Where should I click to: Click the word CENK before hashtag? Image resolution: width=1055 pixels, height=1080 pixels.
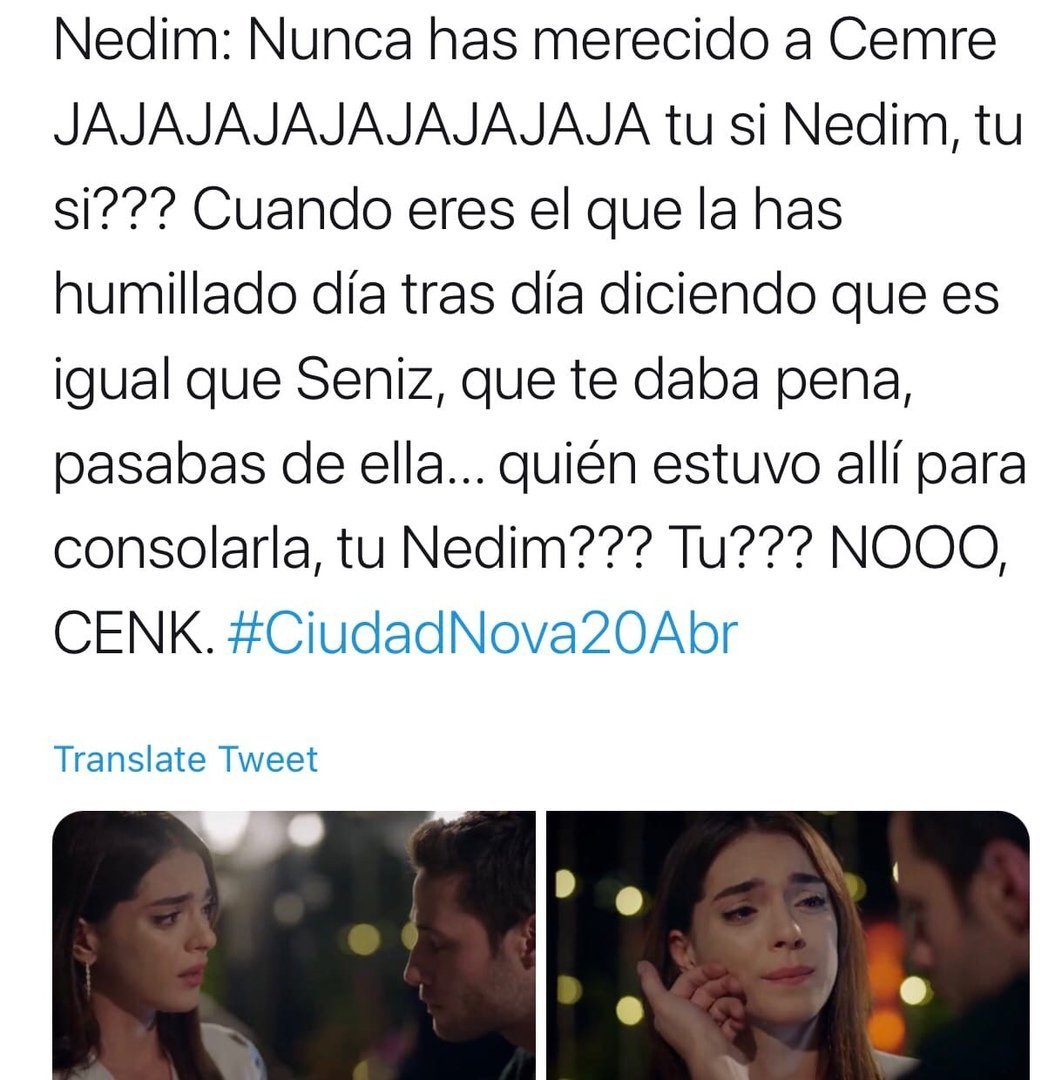coord(129,634)
